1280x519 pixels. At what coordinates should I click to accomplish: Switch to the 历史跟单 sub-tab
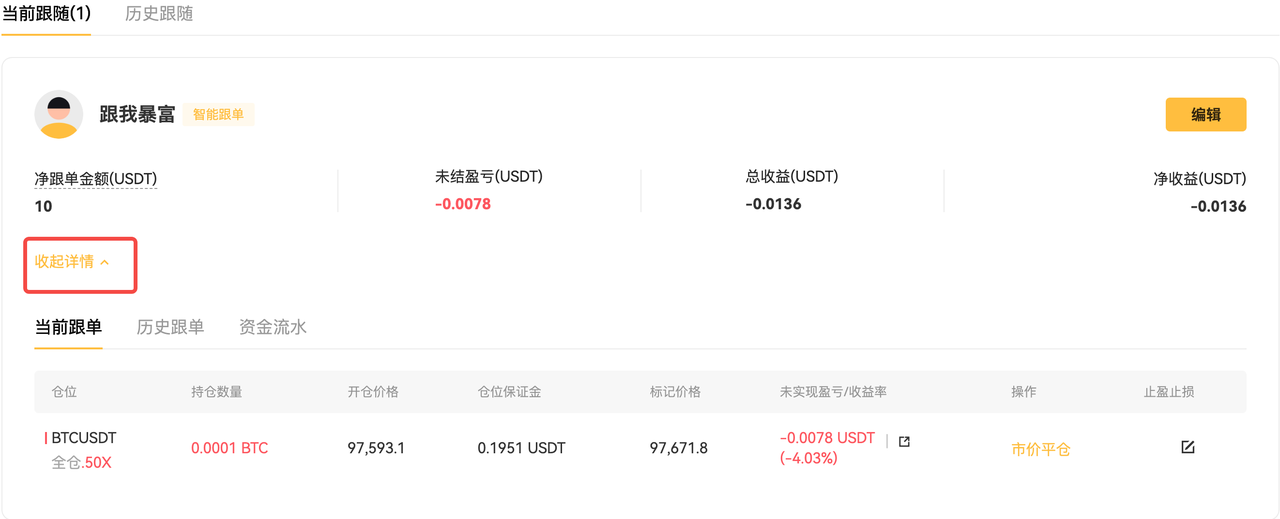170,327
